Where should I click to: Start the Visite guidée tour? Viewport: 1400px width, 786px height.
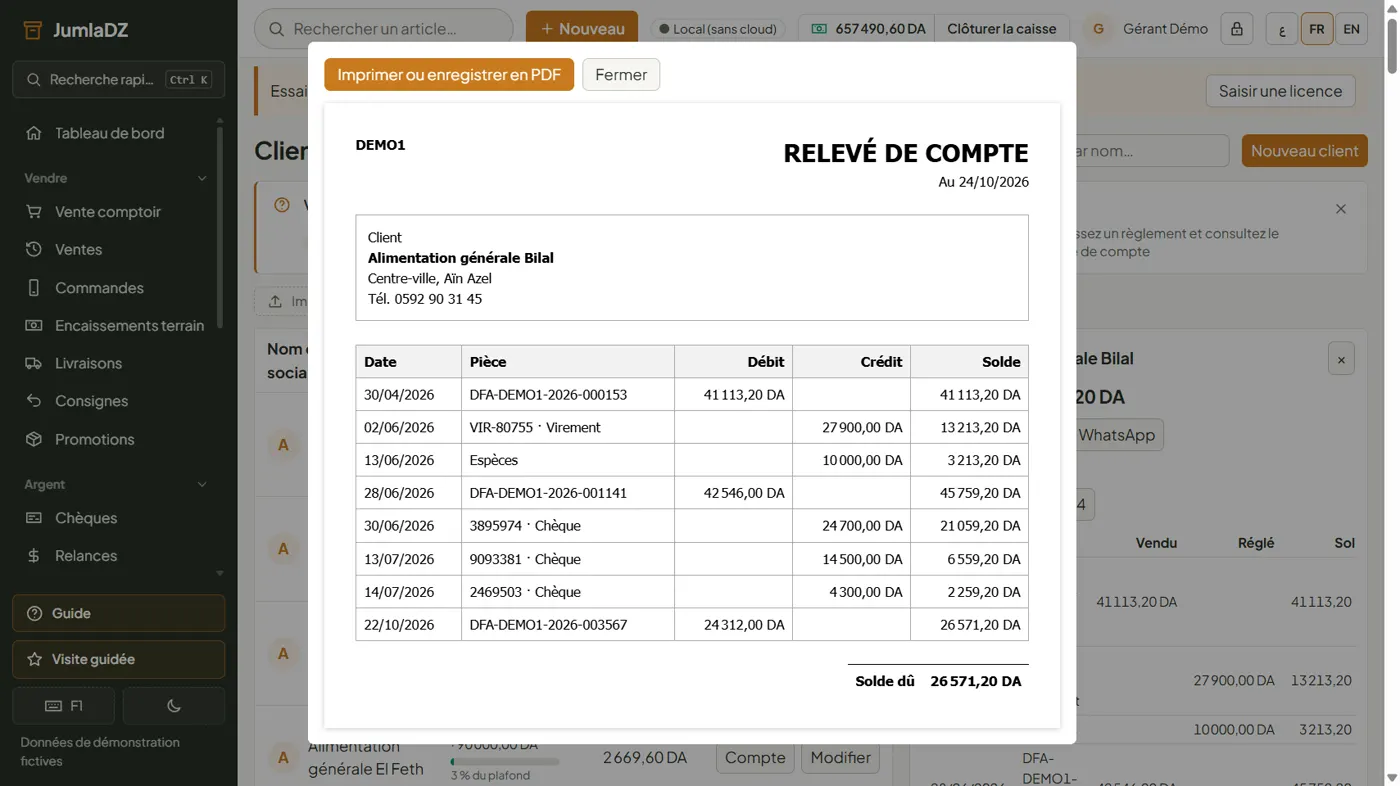tap(118, 660)
